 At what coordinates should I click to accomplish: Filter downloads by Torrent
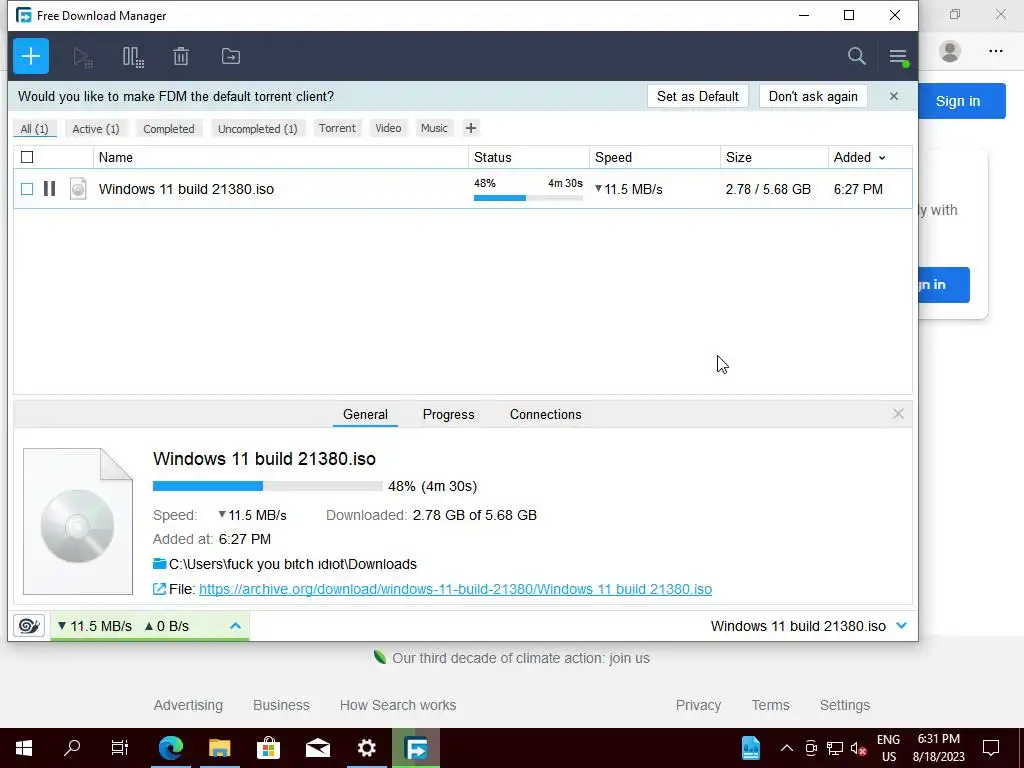(337, 128)
